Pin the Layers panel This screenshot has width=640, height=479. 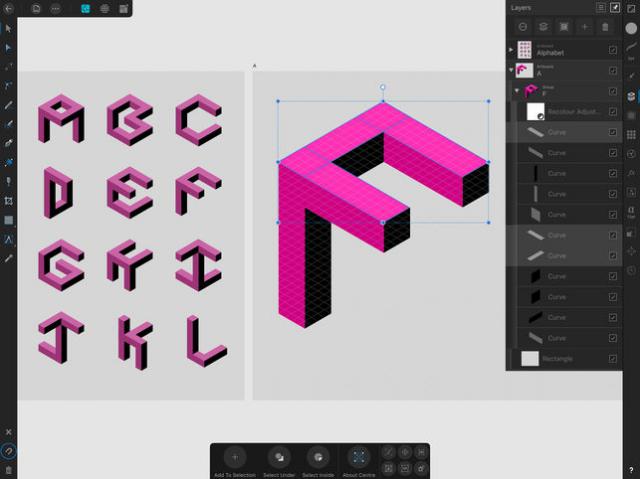[615, 7]
